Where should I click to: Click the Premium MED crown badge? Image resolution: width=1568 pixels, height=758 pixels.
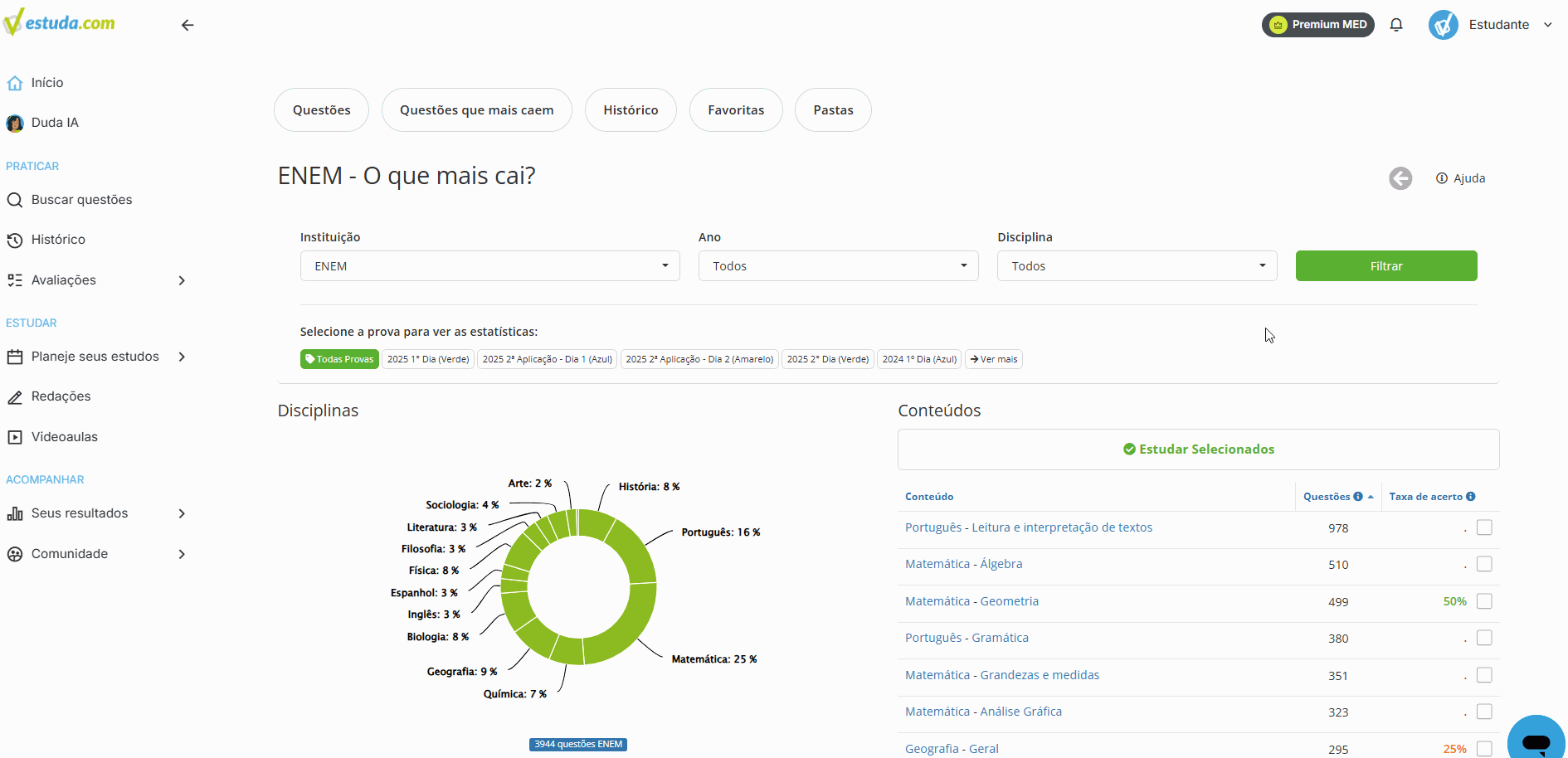click(1318, 25)
